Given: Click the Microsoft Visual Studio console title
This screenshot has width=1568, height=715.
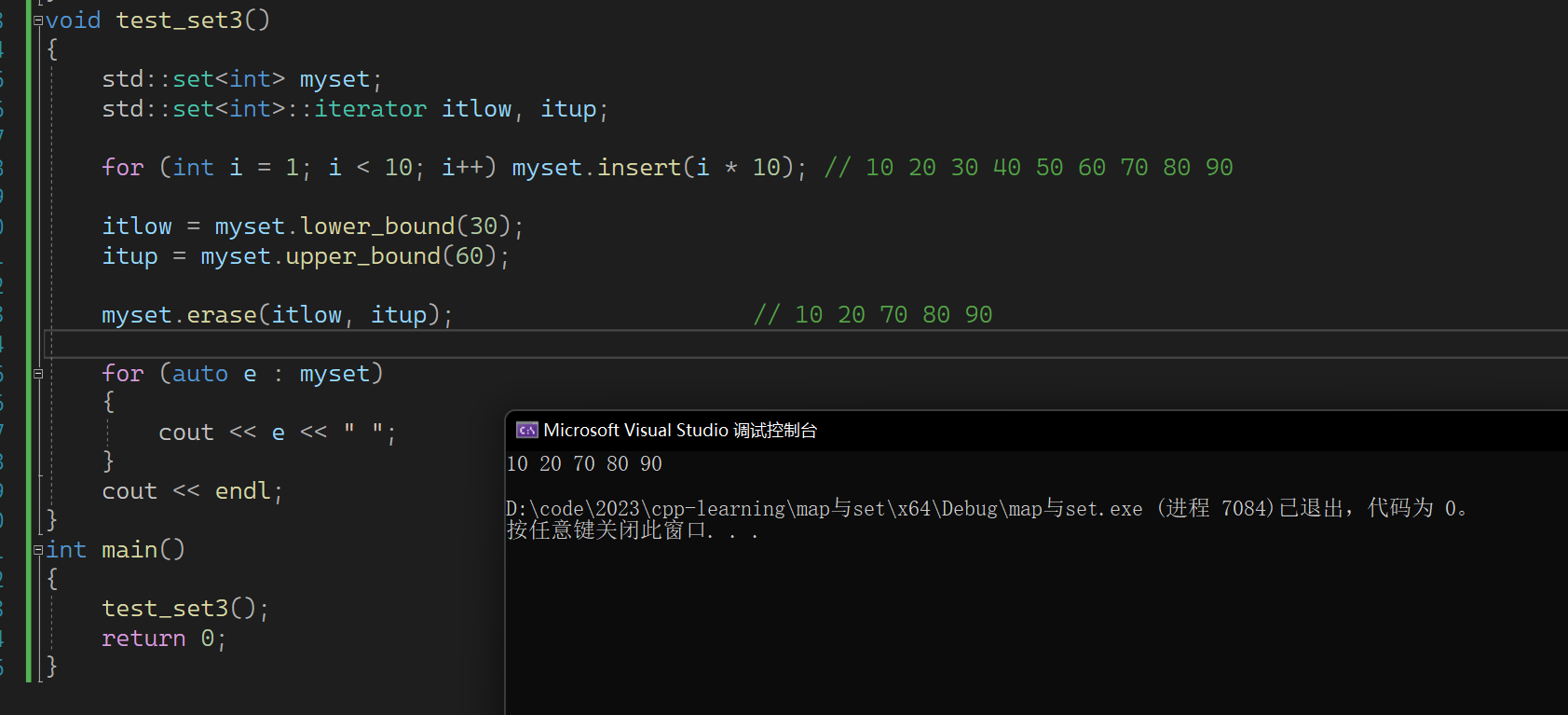Looking at the screenshot, I should tap(680, 430).
